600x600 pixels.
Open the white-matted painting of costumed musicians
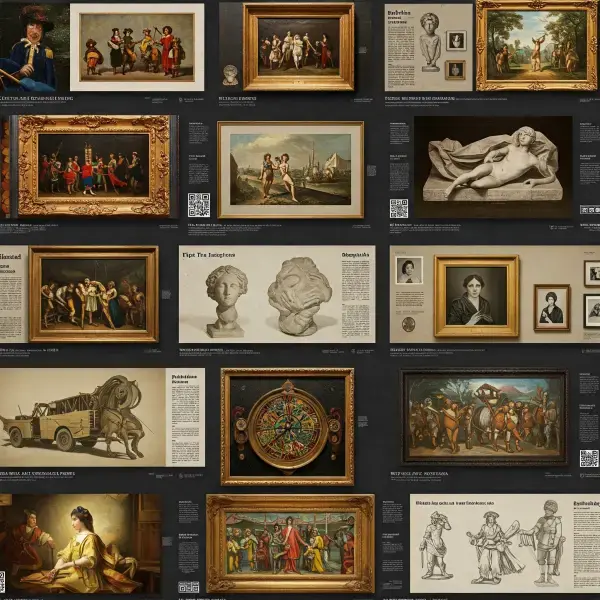click(x=137, y=47)
